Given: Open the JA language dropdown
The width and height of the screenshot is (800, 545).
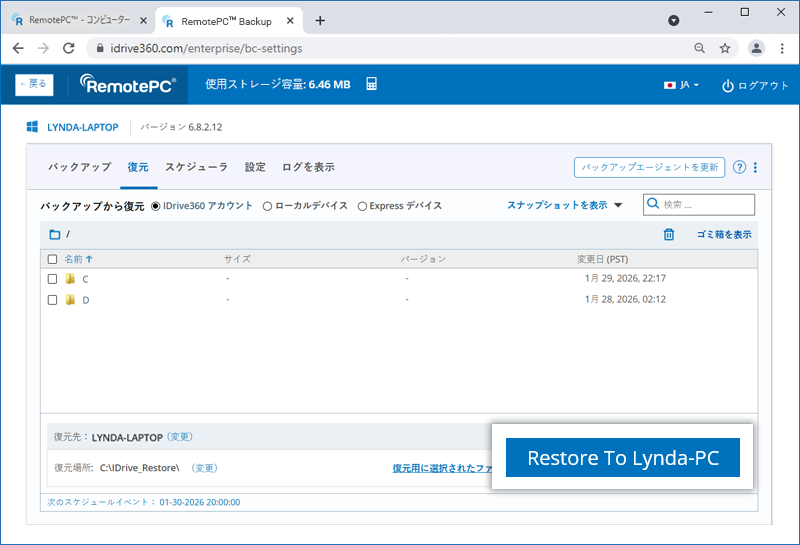Looking at the screenshot, I should (681, 85).
